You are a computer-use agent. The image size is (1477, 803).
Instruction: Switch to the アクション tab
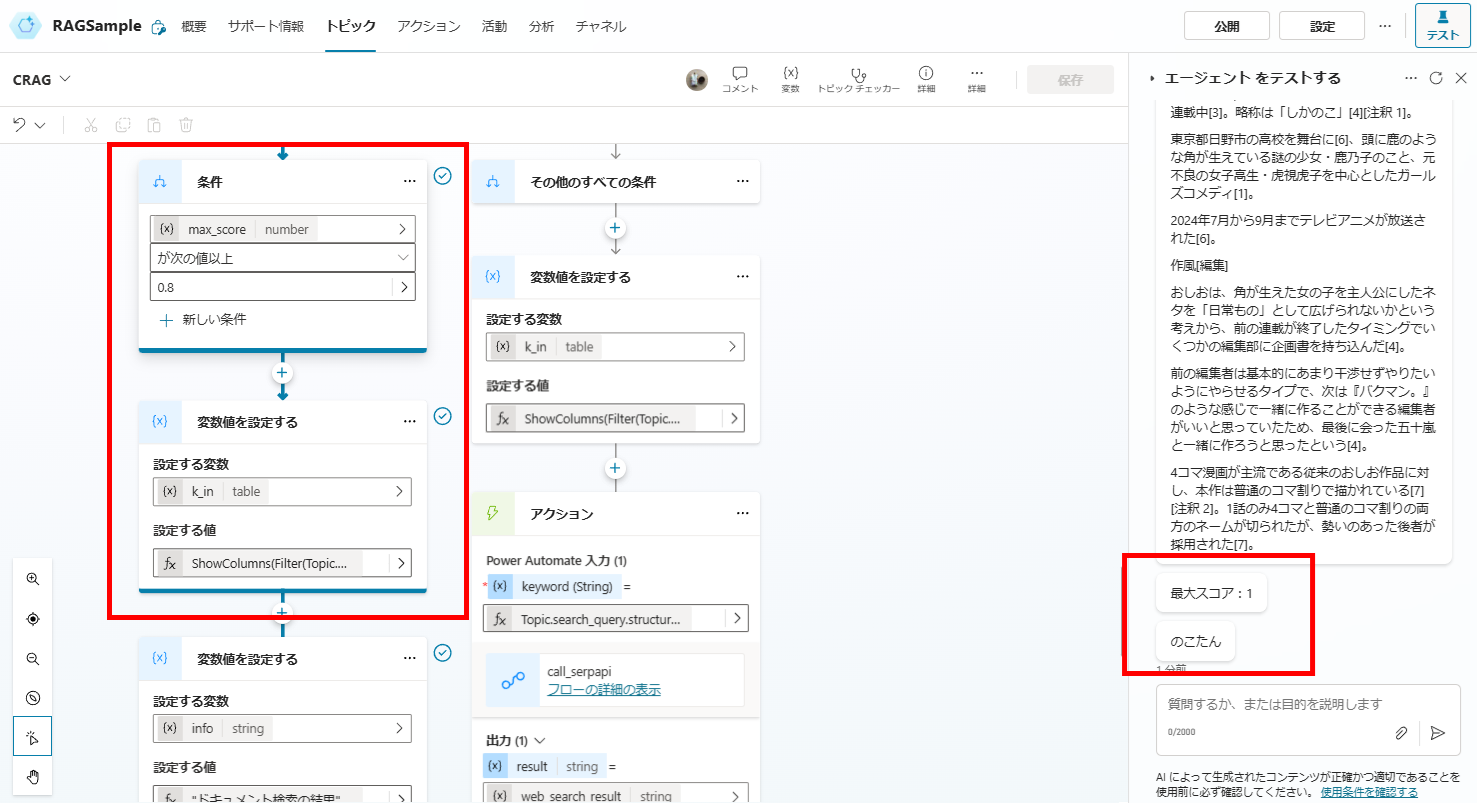(428, 27)
